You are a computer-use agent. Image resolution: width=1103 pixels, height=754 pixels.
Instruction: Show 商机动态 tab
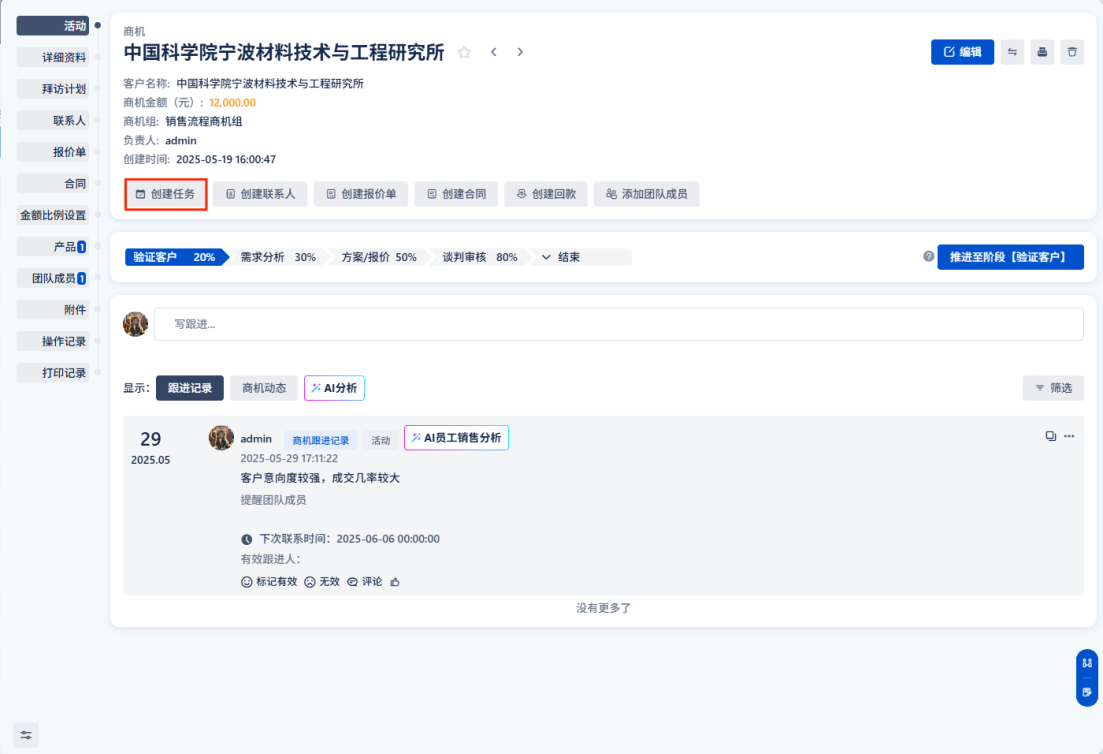point(264,388)
